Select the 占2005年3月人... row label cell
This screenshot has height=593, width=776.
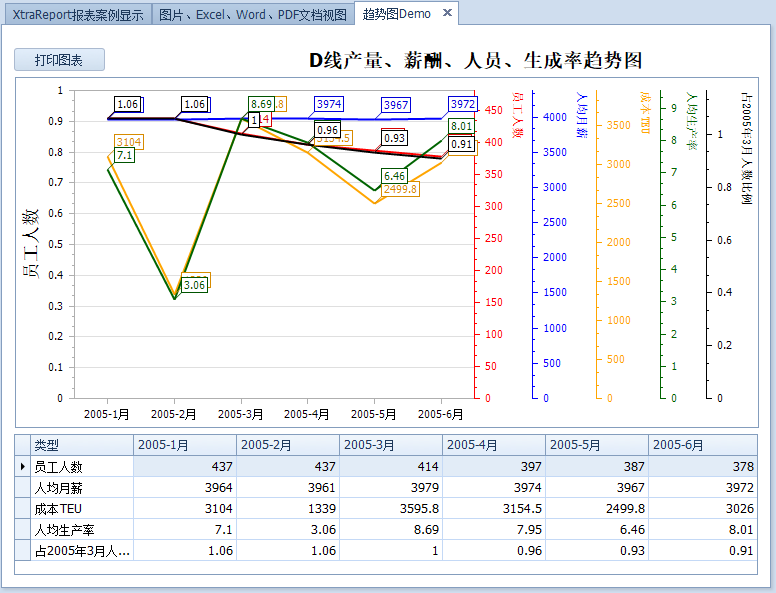click(x=82, y=550)
